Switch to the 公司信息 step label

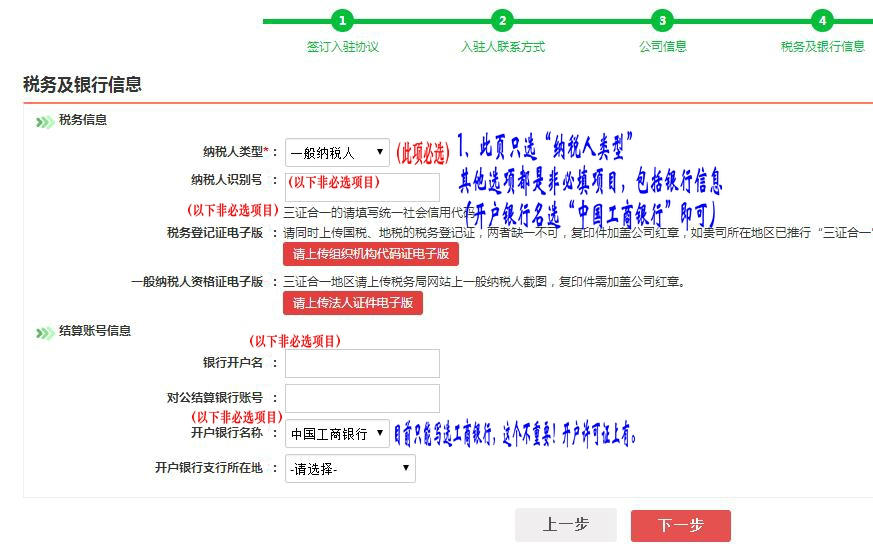pos(662,47)
